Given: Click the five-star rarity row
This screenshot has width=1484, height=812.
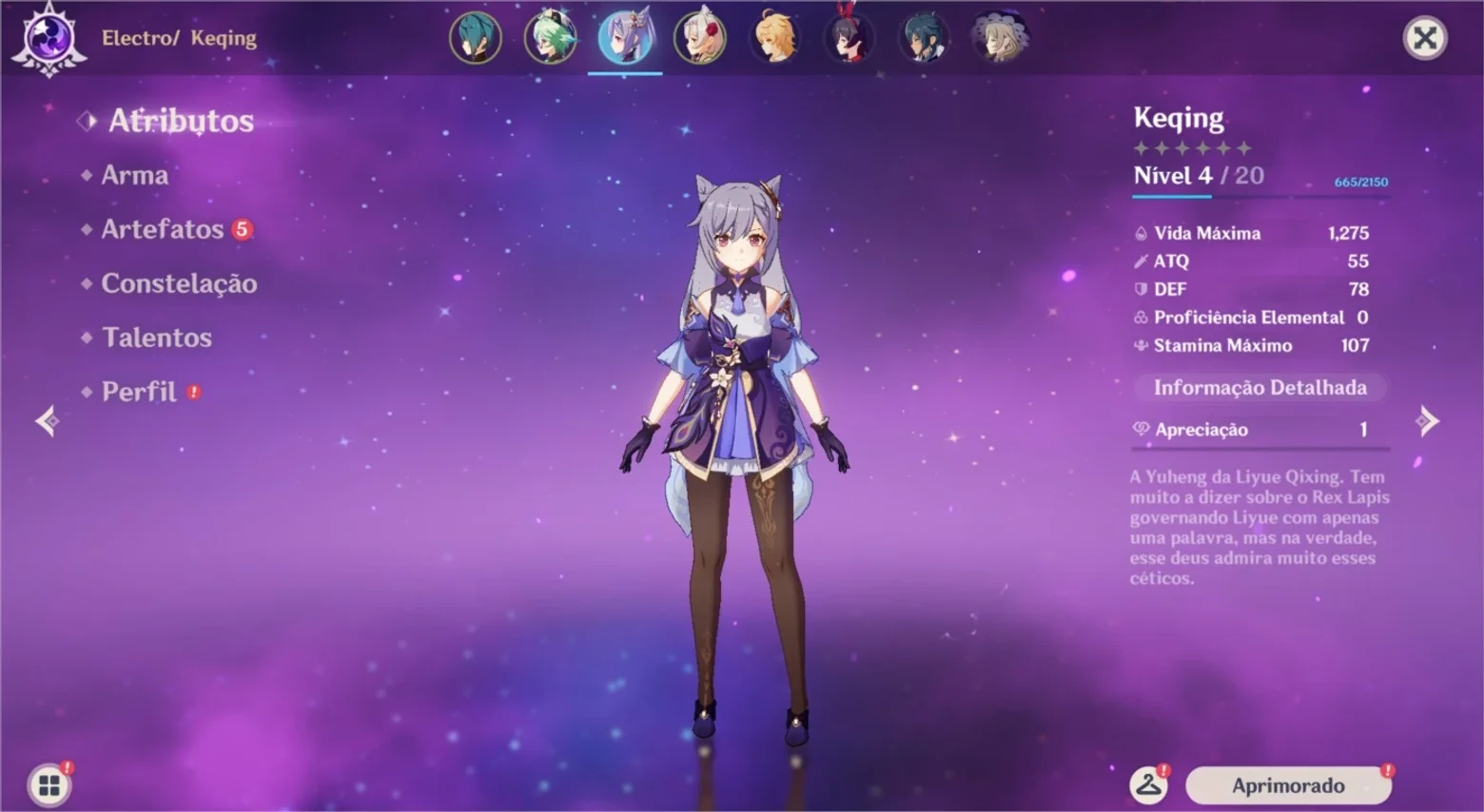Looking at the screenshot, I should pos(1192,148).
